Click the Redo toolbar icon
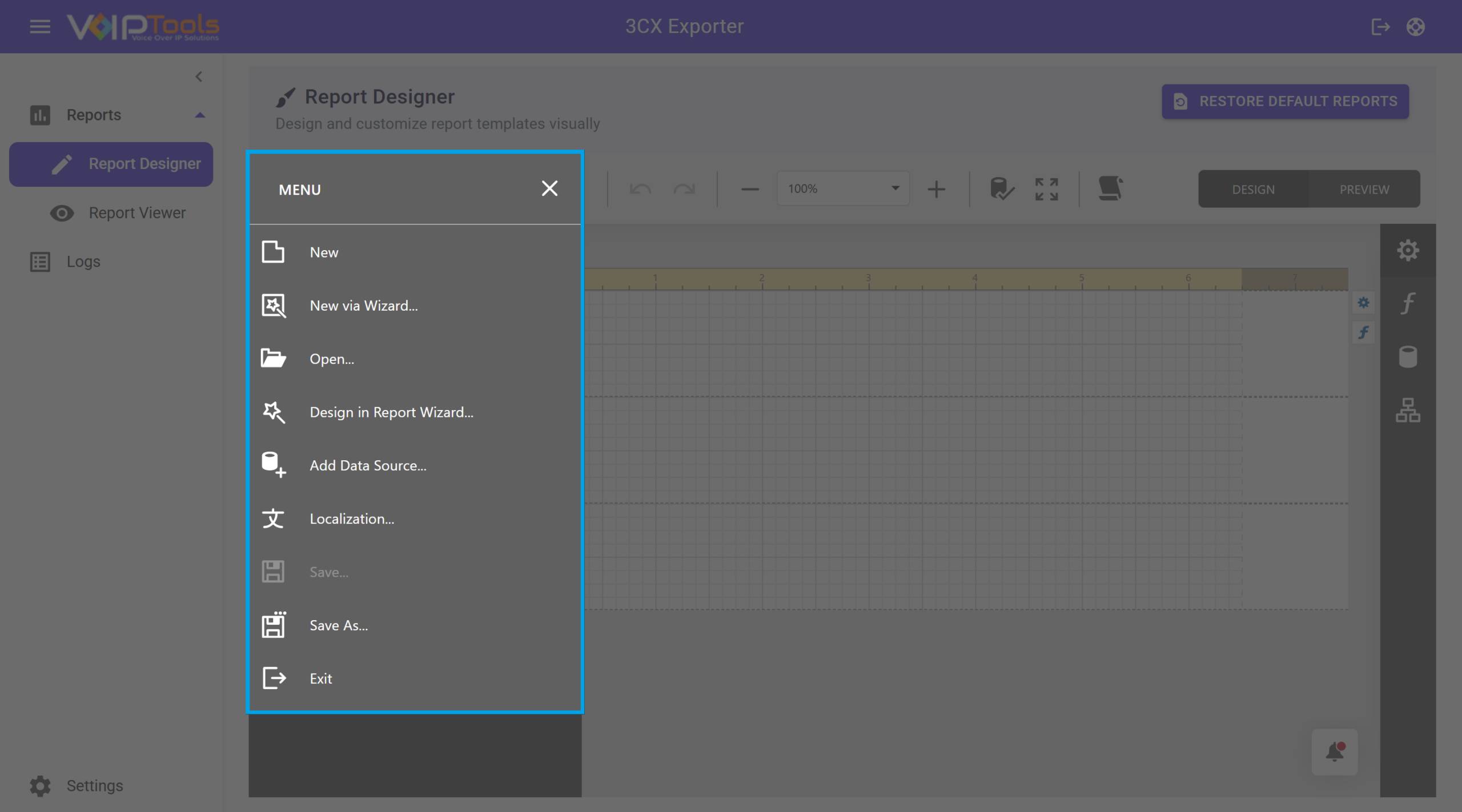The image size is (1462, 812). point(684,189)
